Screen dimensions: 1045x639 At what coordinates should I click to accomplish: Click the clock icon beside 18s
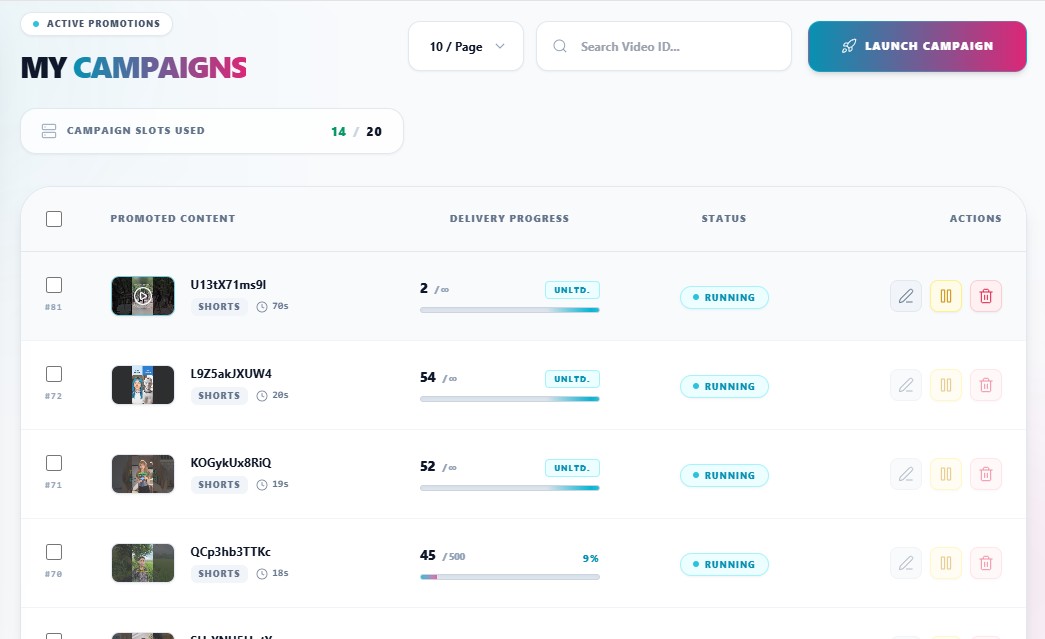click(262, 574)
